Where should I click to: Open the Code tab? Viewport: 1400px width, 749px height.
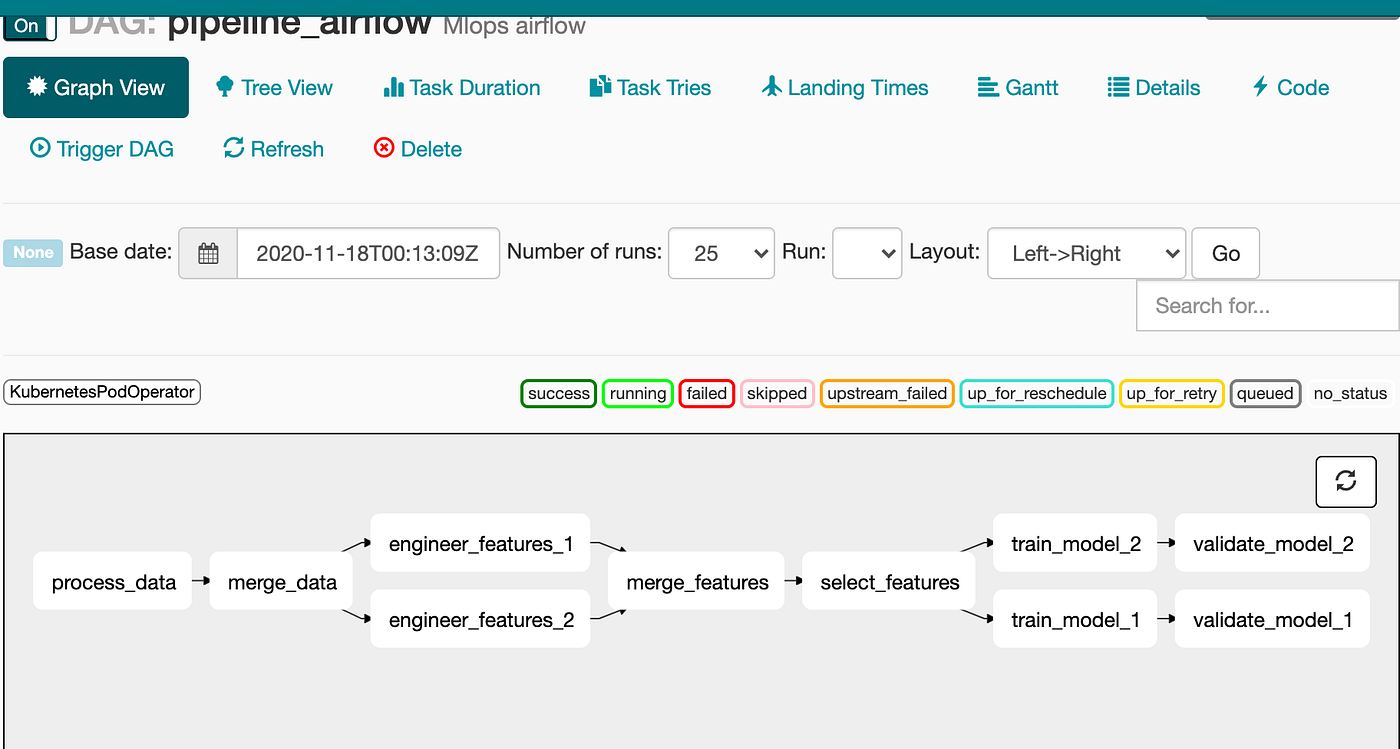tap(1289, 87)
